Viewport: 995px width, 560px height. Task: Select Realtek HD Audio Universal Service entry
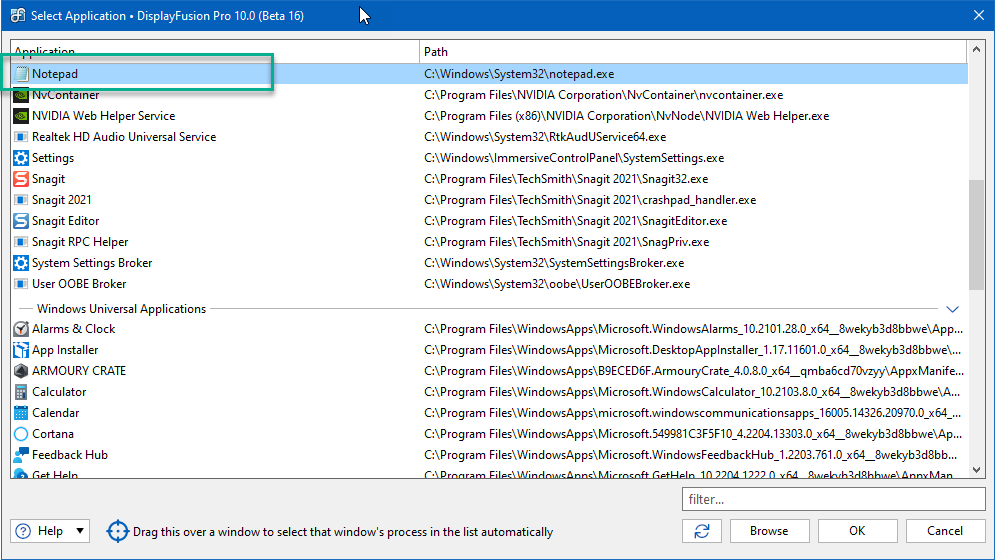click(124, 137)
